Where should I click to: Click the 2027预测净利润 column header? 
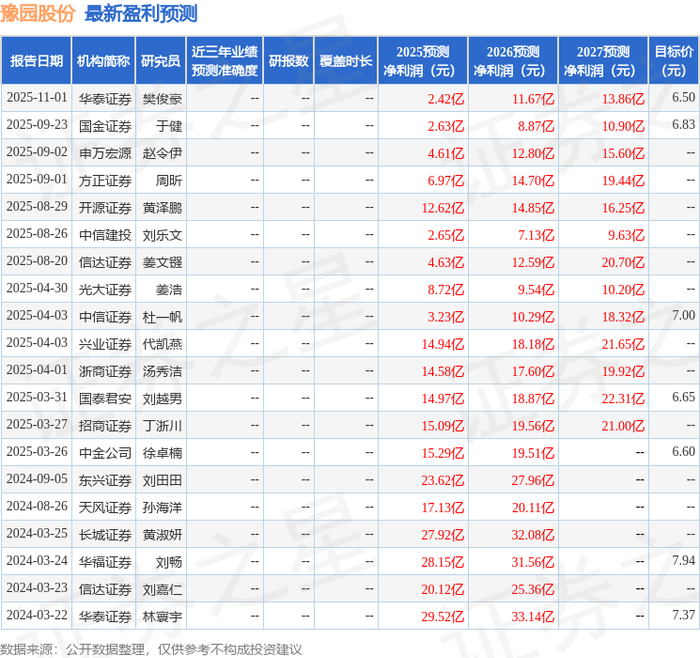[603, 61]
